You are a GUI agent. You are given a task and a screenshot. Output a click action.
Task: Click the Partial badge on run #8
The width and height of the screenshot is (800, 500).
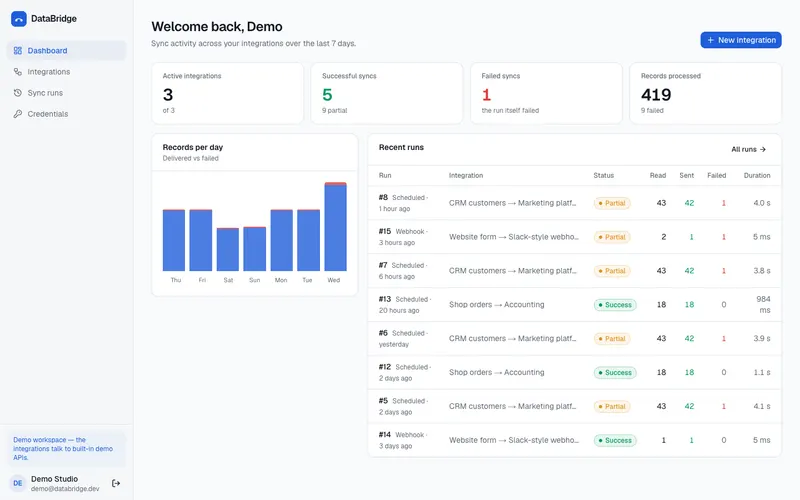click(612, 203)
